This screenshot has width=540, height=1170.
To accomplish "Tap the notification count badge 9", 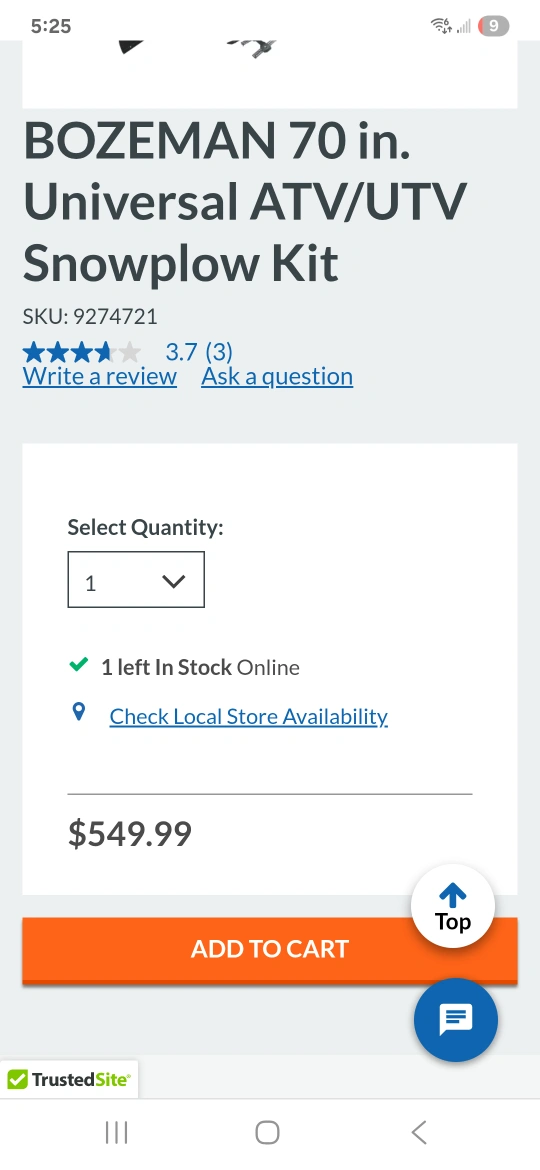I will click(x=493, y=26).
